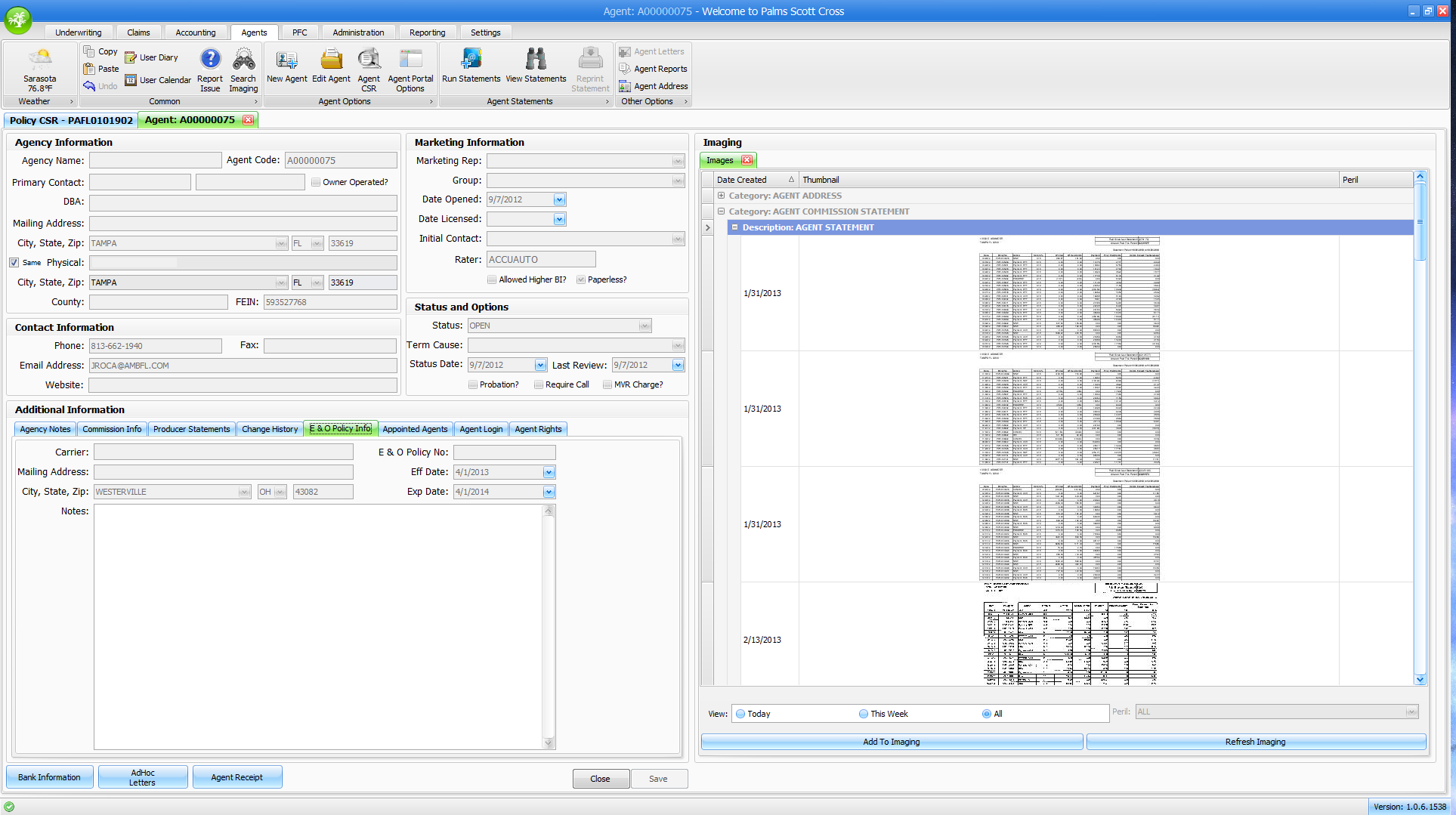Expand the Date Opened date picker
The width and height of the screenshot is (1456, 815).
pyautogui.click(x=559, y=200)
